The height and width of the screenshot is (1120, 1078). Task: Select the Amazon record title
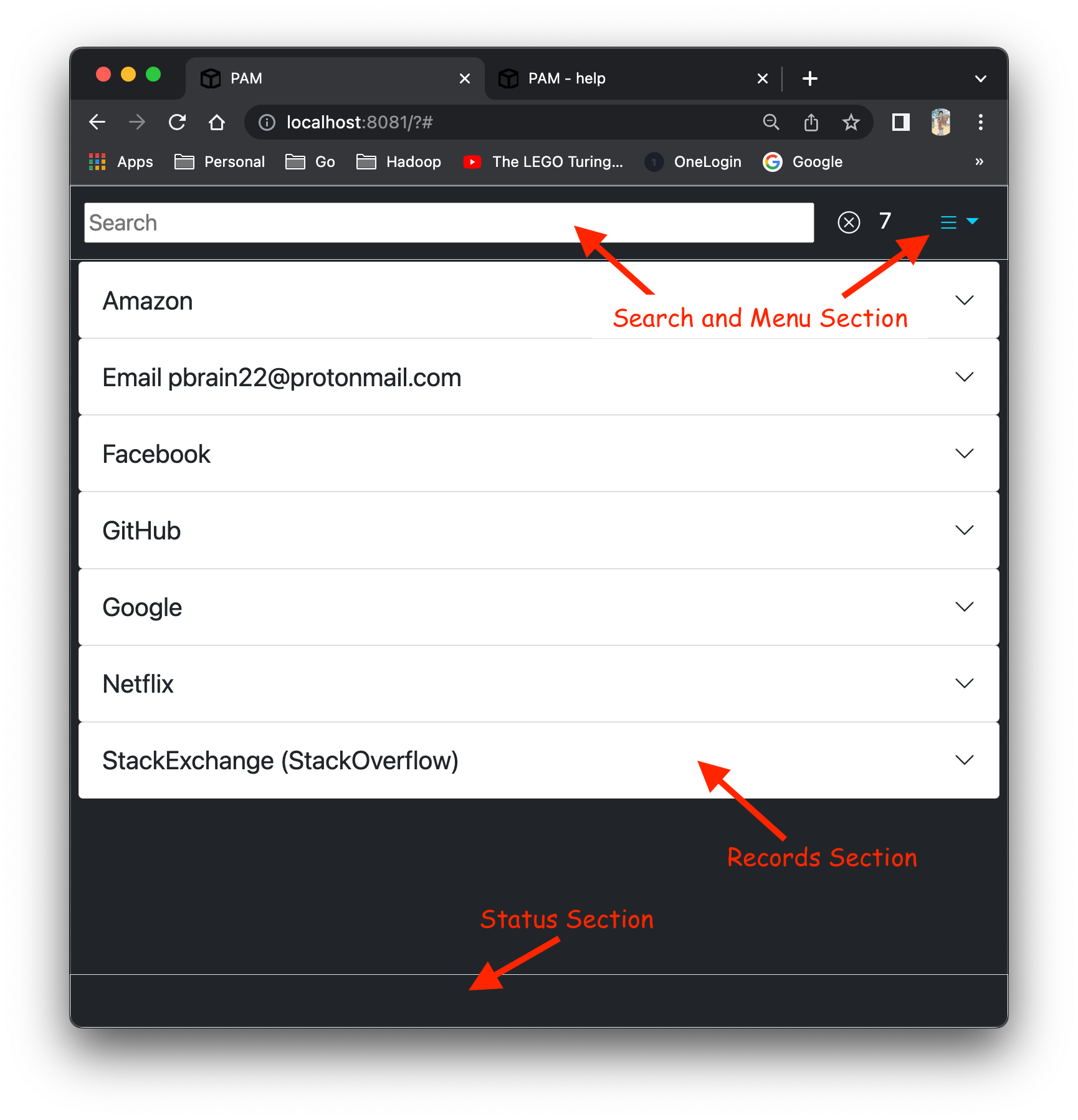(x=148, y=301)
